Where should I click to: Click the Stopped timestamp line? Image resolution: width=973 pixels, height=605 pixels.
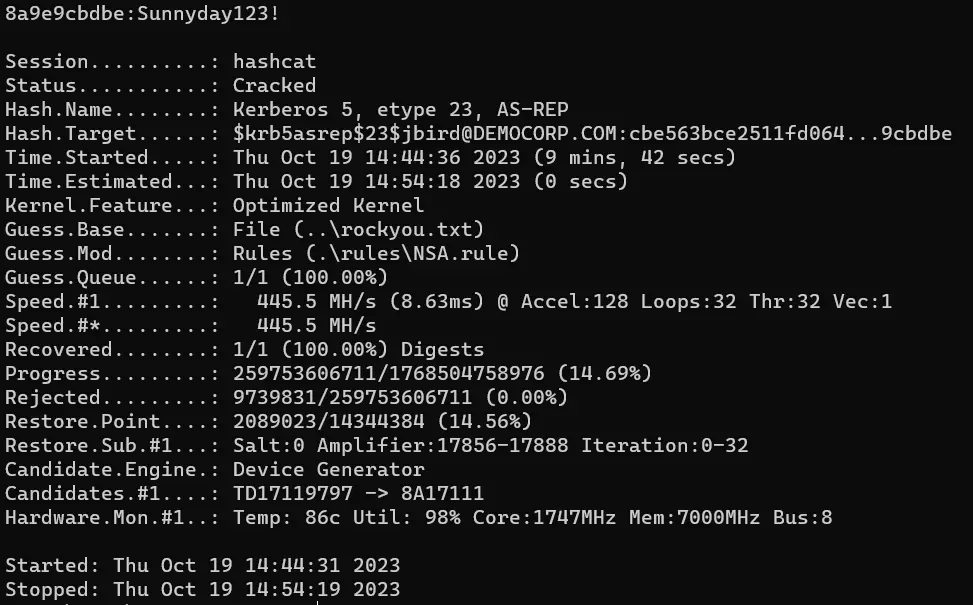tap(202, 590)
